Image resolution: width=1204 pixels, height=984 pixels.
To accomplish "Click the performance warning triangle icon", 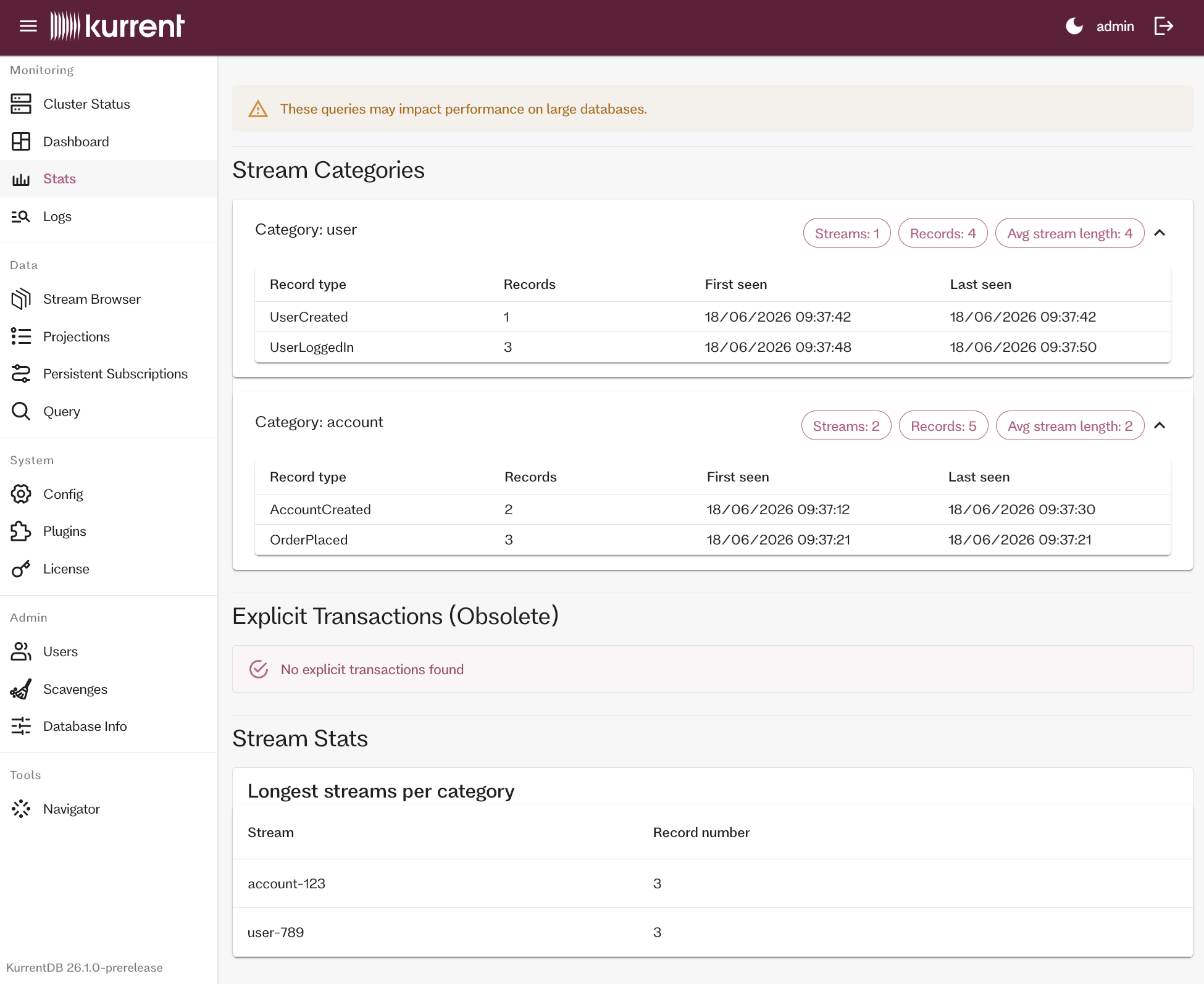I will point(258,109).
